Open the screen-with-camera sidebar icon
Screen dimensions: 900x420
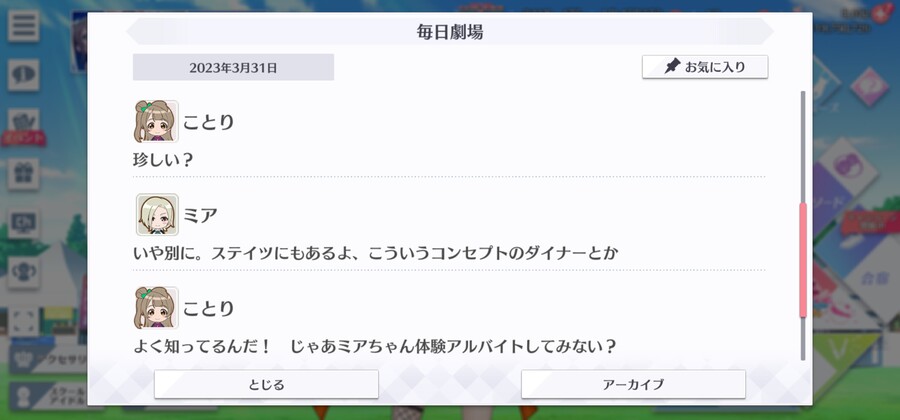coord(24,223)
